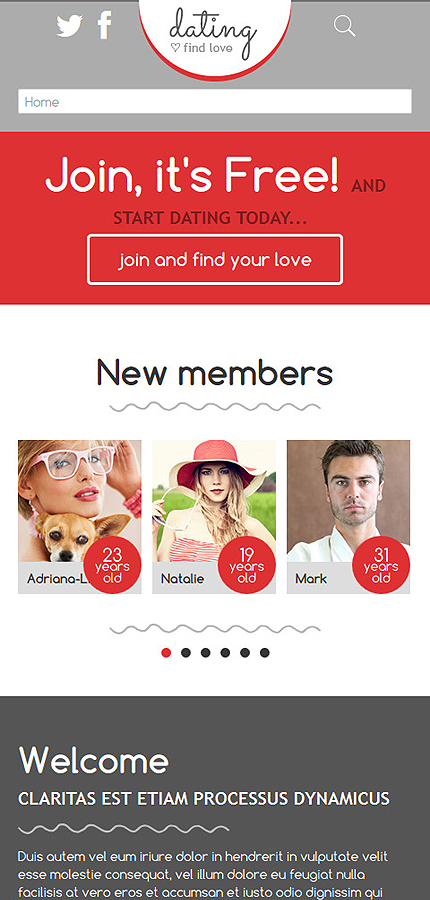
Task: Select the fourth carousel dot
Action: (x=225, y=653)
